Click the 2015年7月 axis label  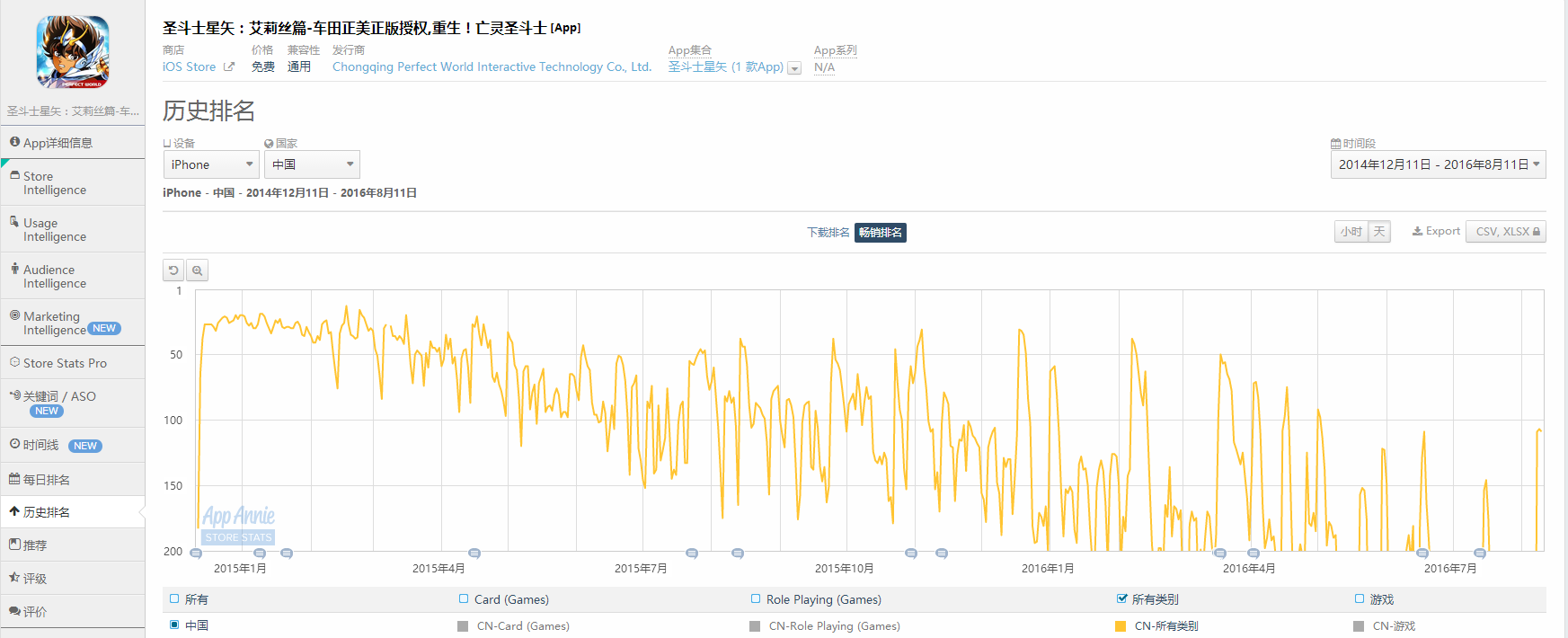point(641,569)
